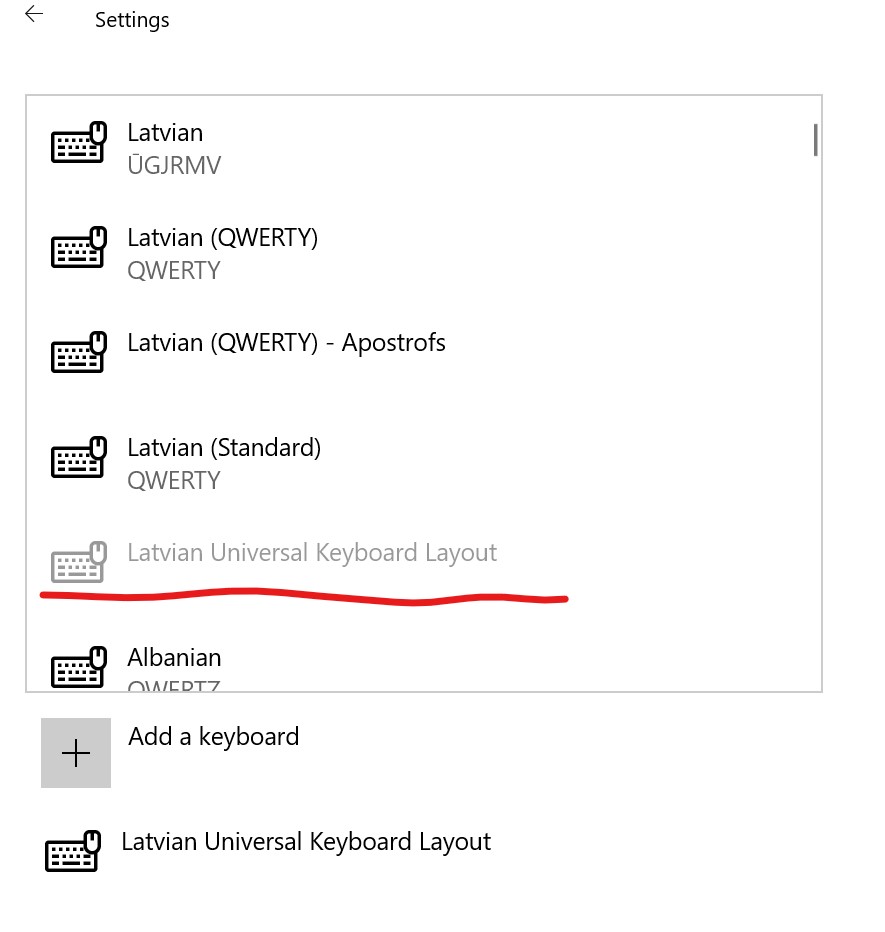Click the Settings title text
The height and width of the screenshot is (932, 885).
click(132, 20)
